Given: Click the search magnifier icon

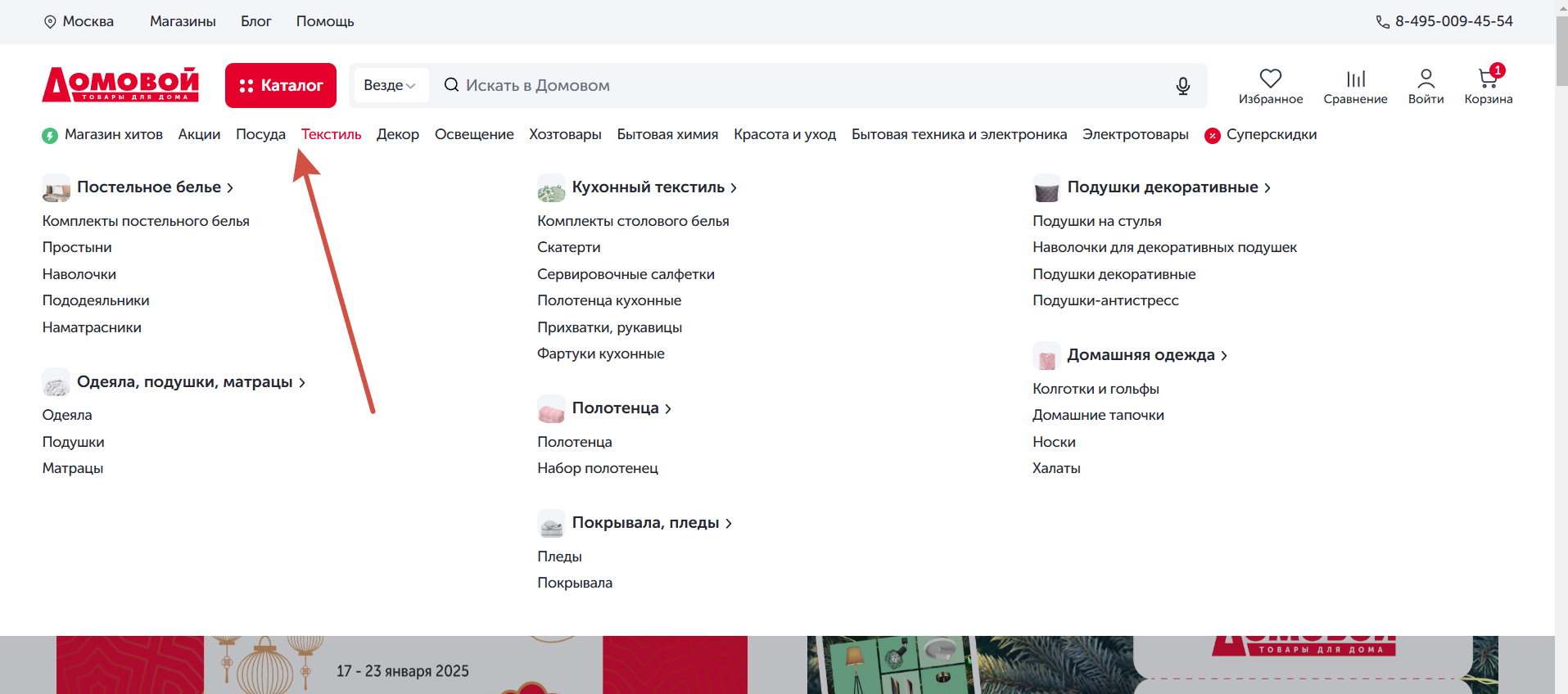Looking at the screenshot, I should [451, 85].
